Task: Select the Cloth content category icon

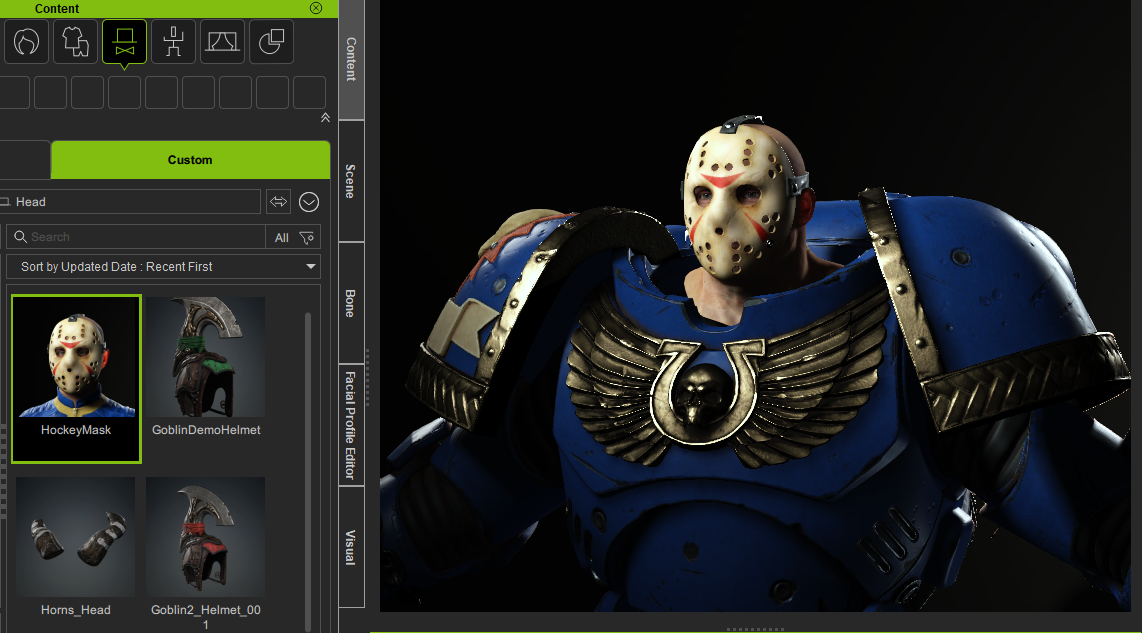Action: [x=75, y=42]
